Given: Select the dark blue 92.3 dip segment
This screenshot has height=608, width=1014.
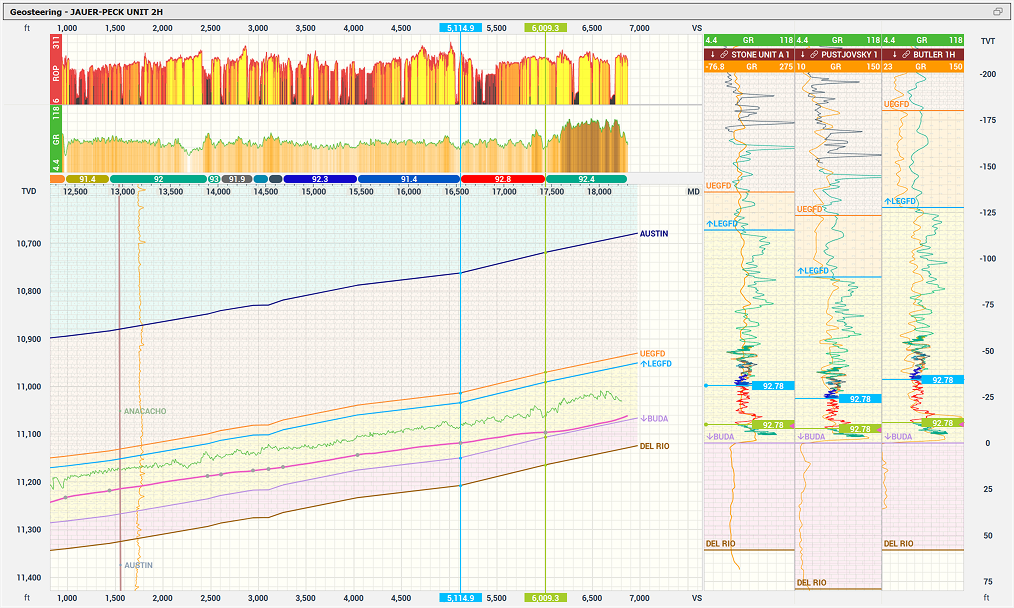Looking at the screenshot, I should coord(319,179).
